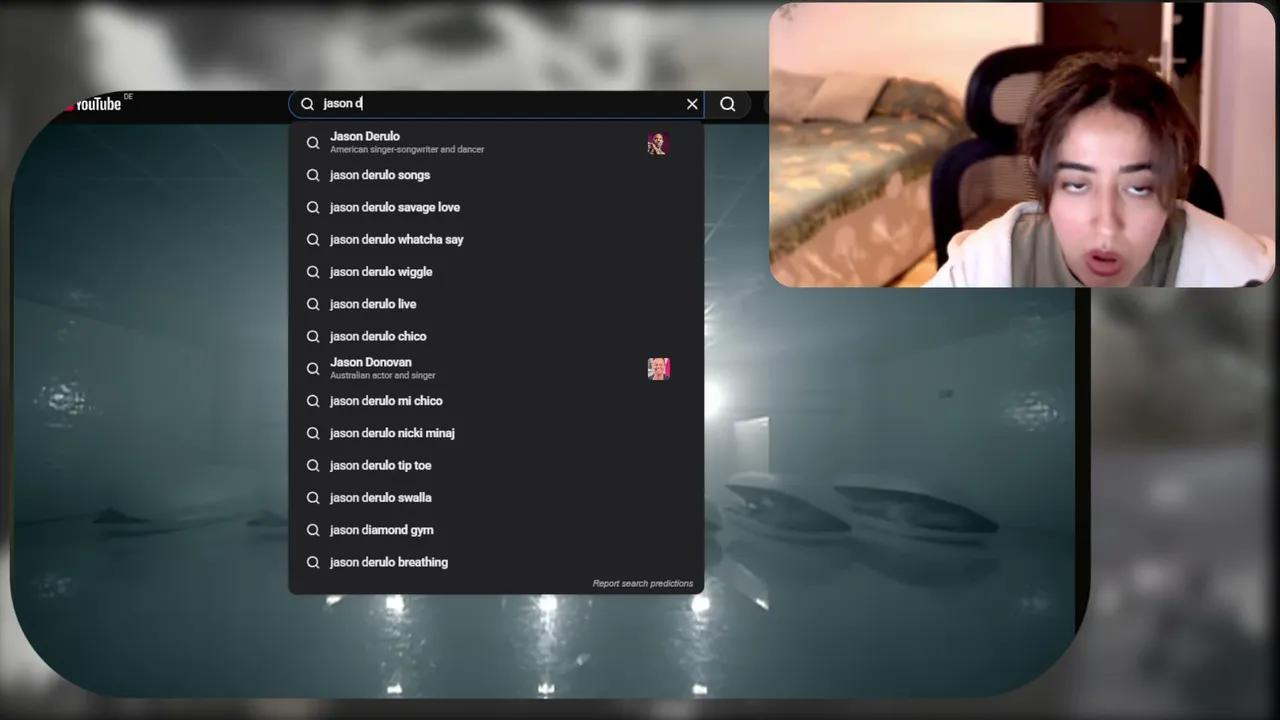1280x720 pixels.
Task: Focus the search field containing "jason d"
Action: point(496,104)
